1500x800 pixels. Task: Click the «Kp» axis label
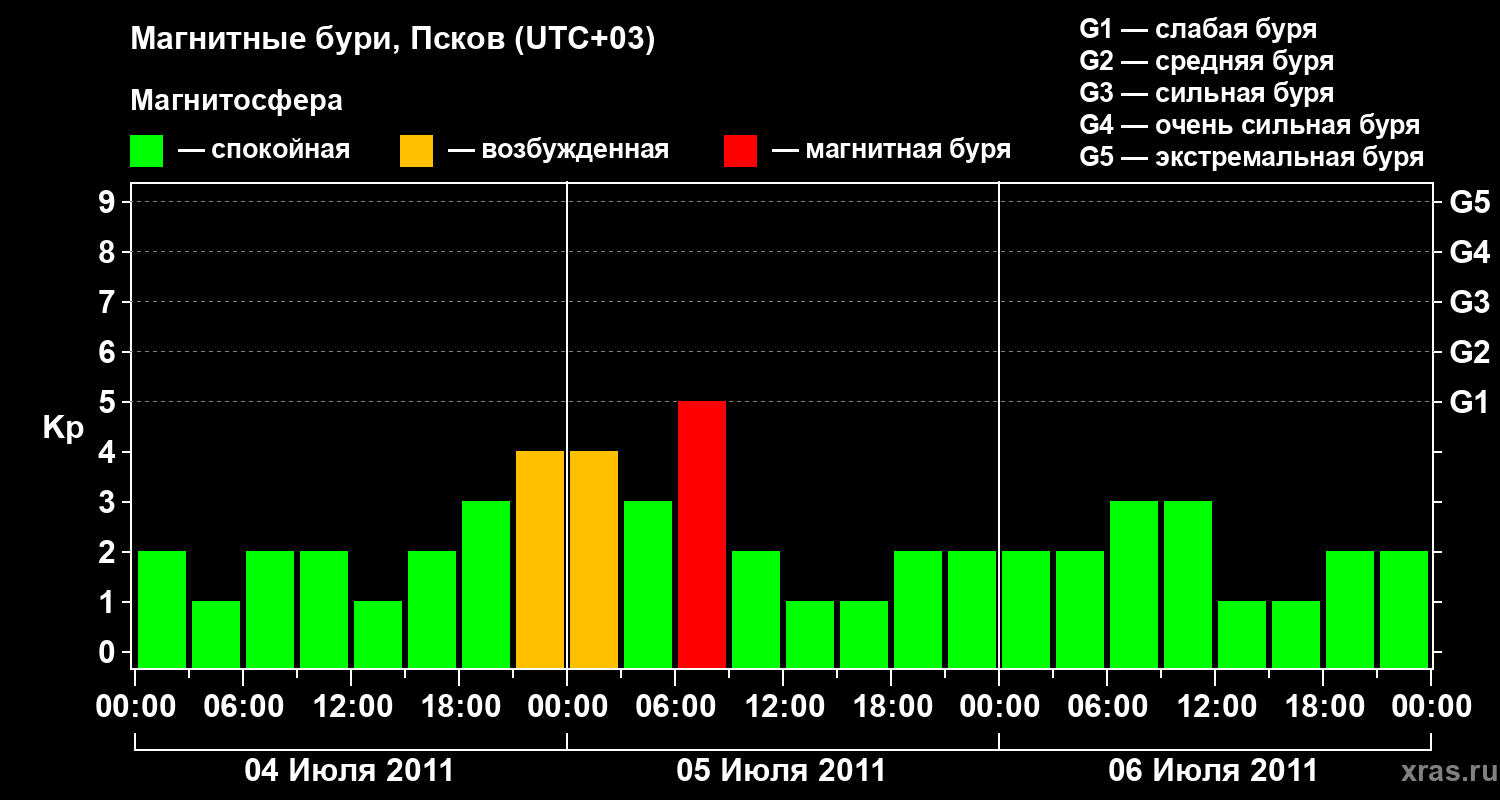click(63, 428)
